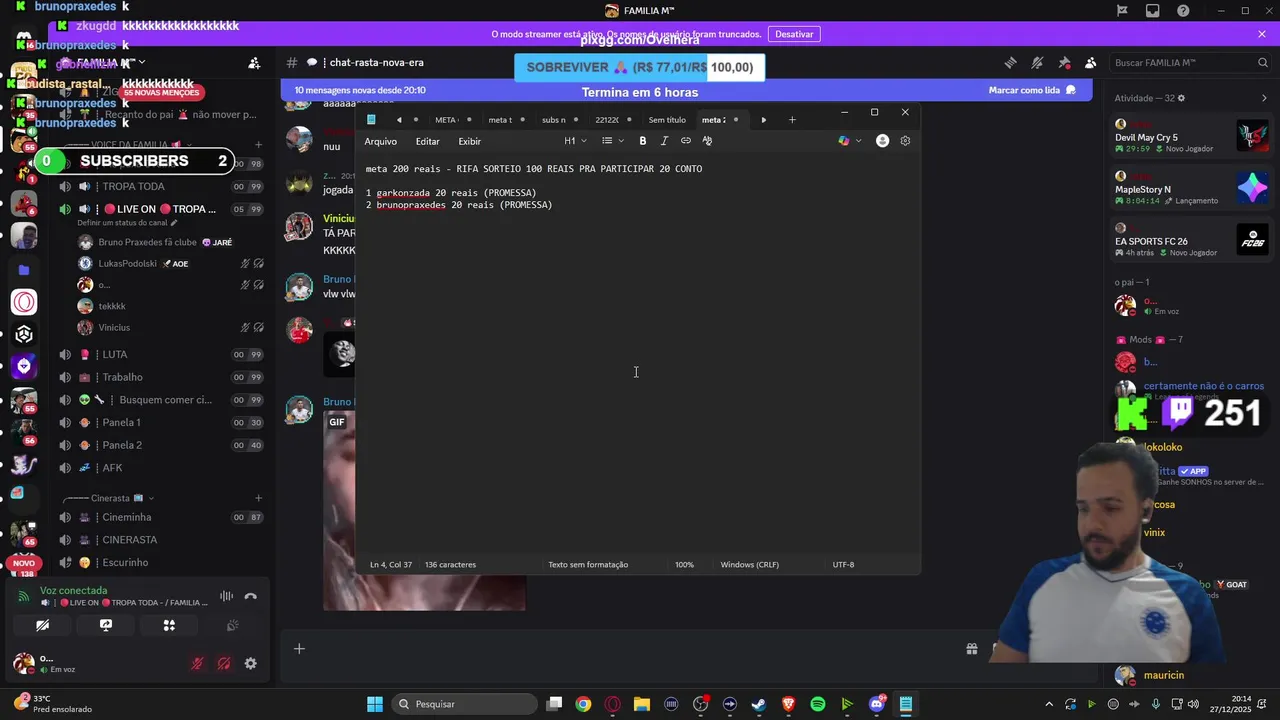This screenshot has width=1280, height=720.
Task: Click 'Texto sem formatação' in status bar
Action: pyautogui.click(x=588, y=565)
